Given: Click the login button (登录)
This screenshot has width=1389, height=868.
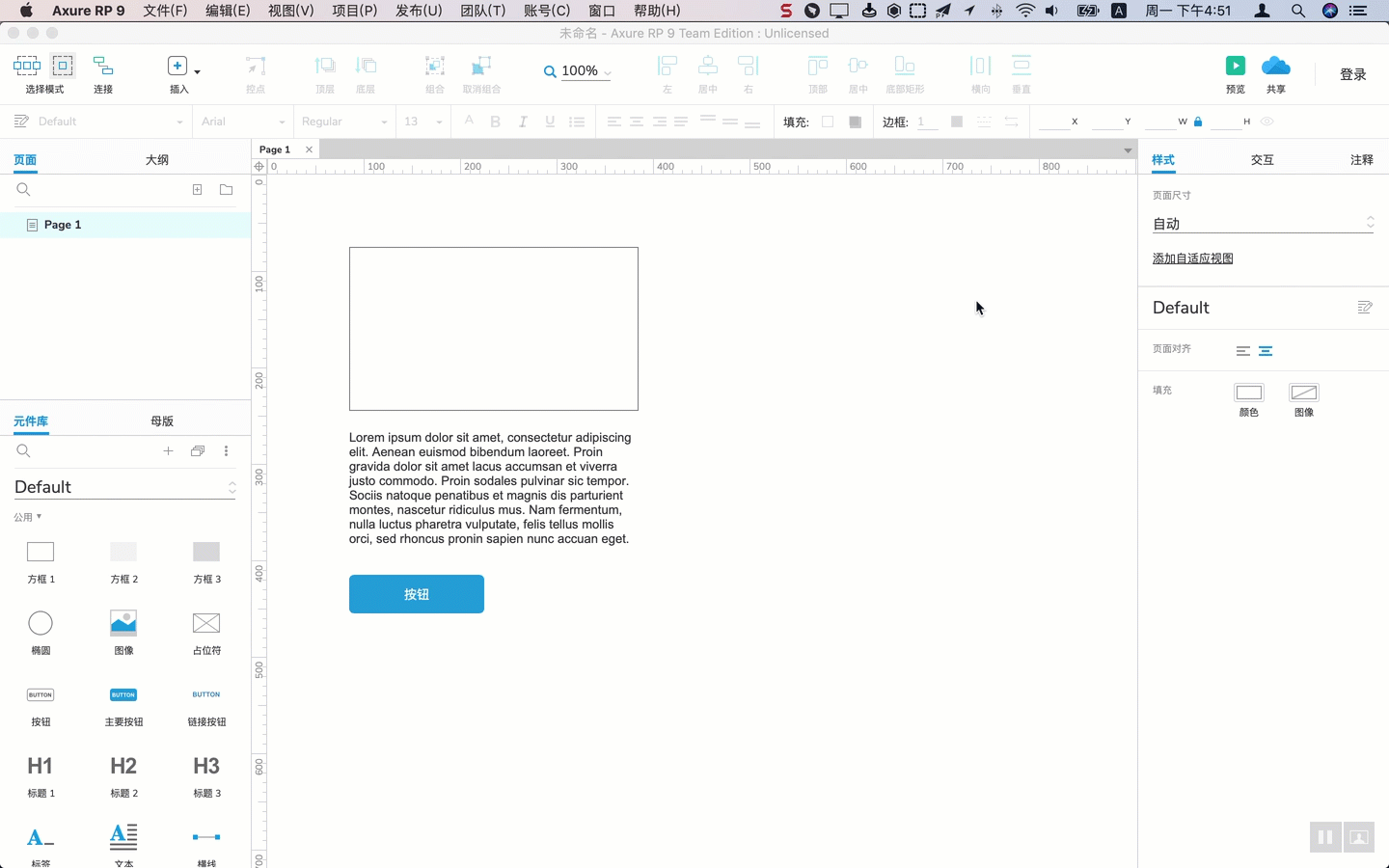Looking at the screenshot, I should [x=1352, y=74].
